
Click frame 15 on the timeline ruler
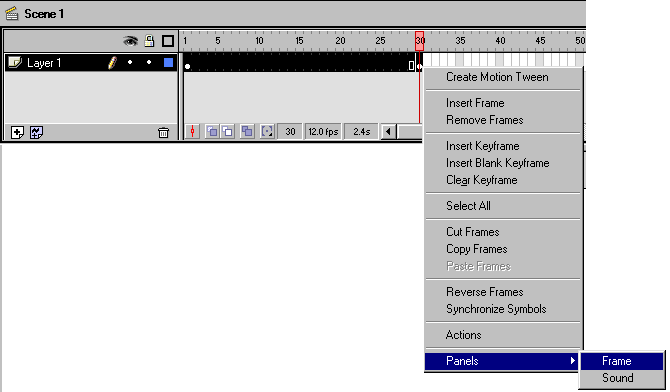(300, 41)
